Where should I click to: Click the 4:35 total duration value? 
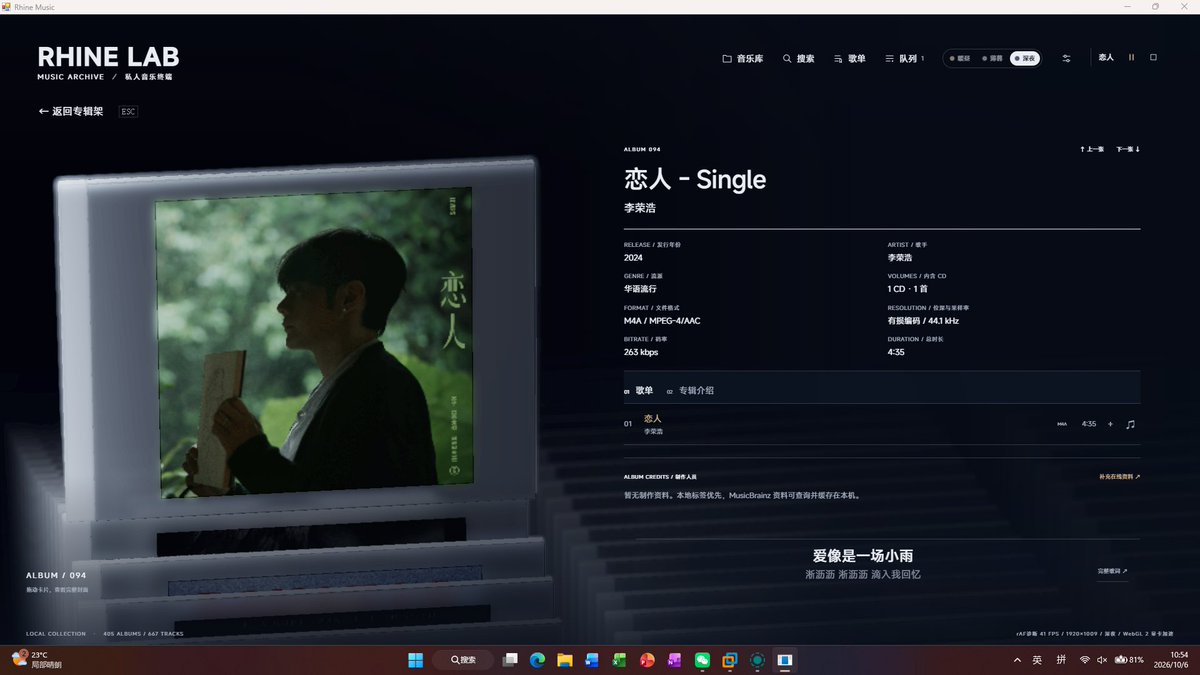(x=897, y=352)
